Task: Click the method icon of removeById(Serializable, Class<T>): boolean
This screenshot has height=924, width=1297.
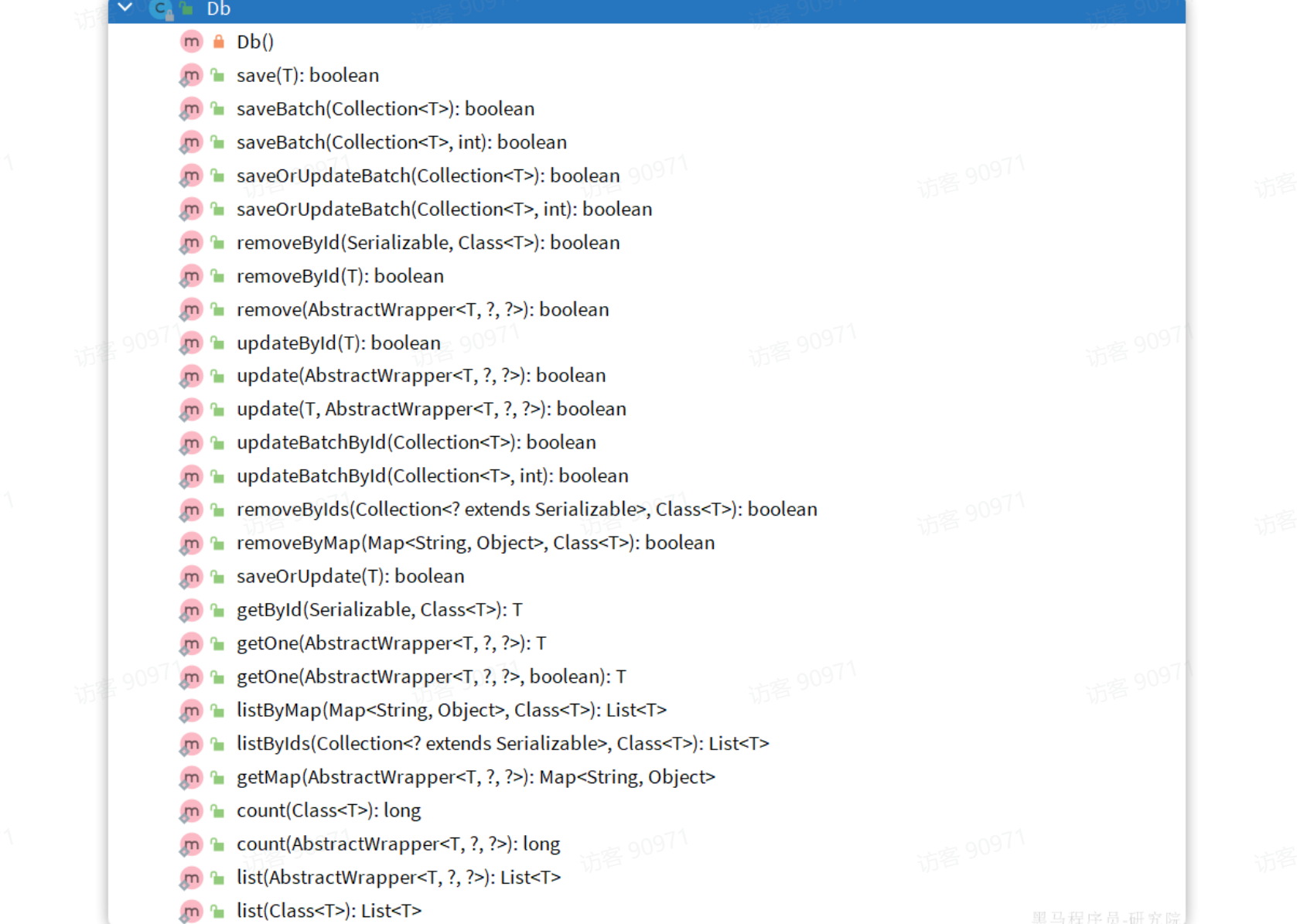Action: tap(191, 243)
